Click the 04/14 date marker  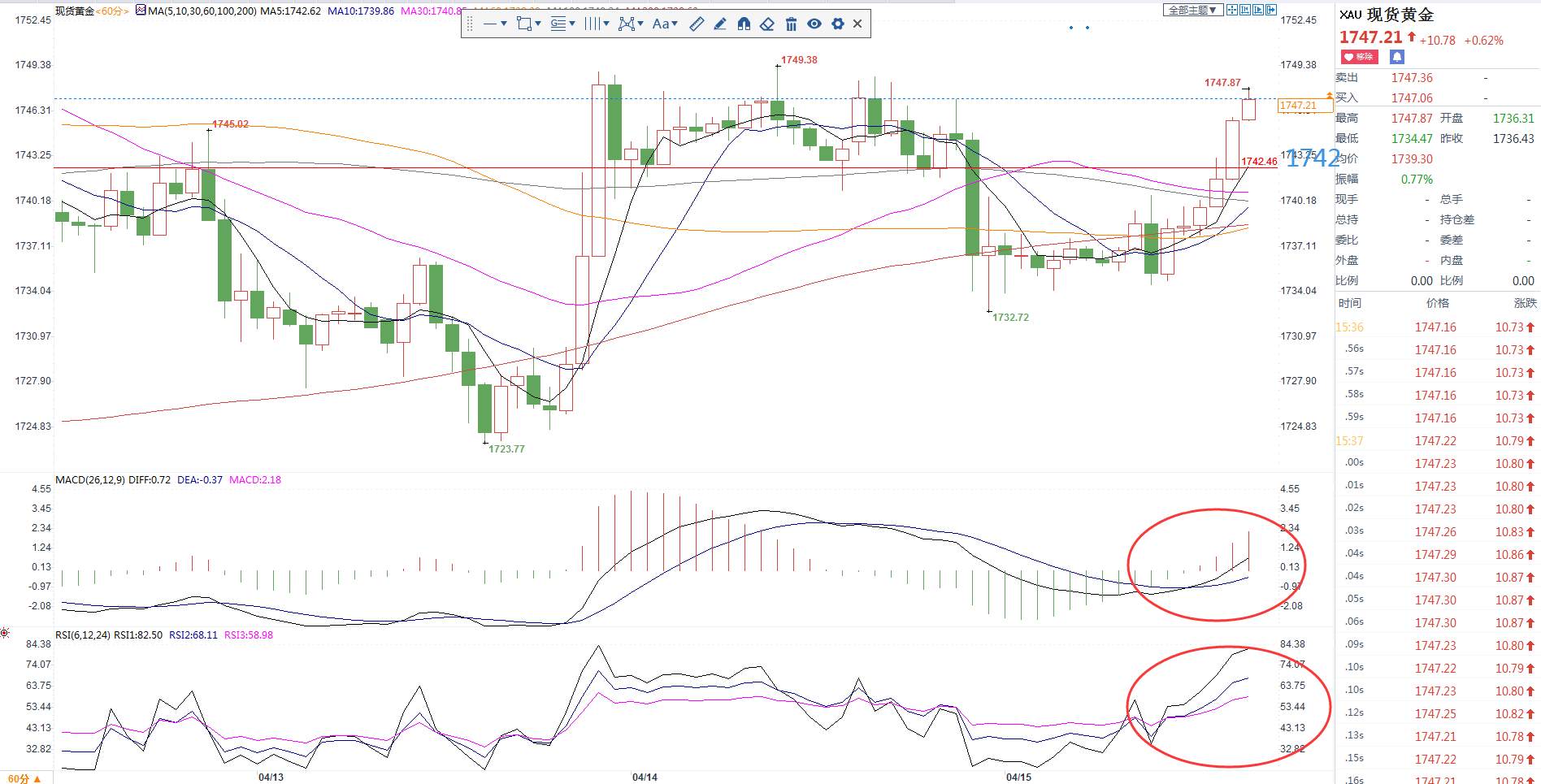point(645,778)
